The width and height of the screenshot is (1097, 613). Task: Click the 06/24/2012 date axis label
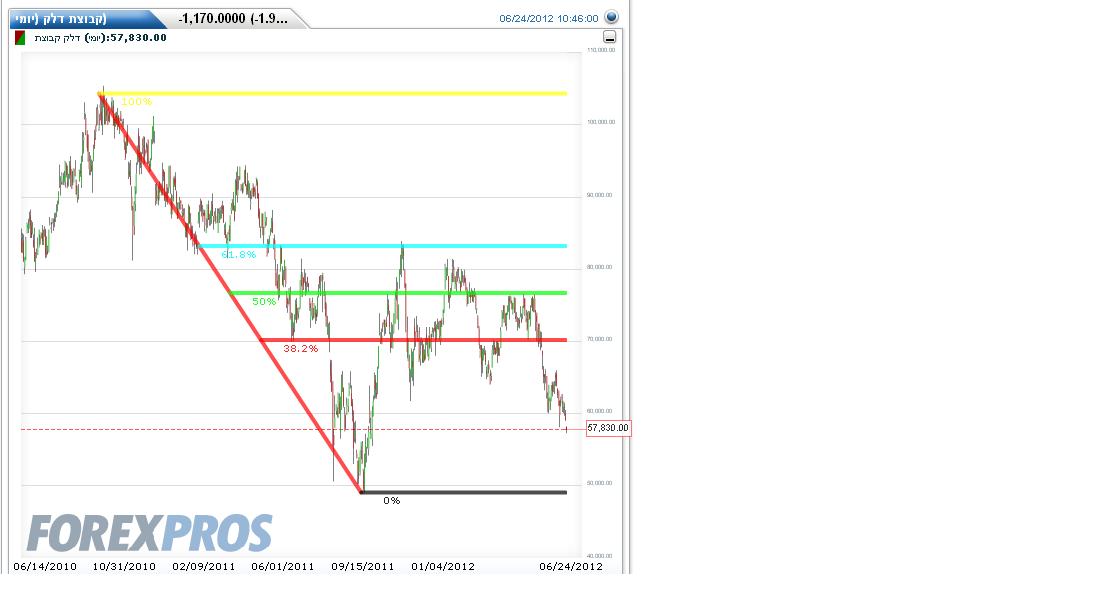[x=571, y=566]
